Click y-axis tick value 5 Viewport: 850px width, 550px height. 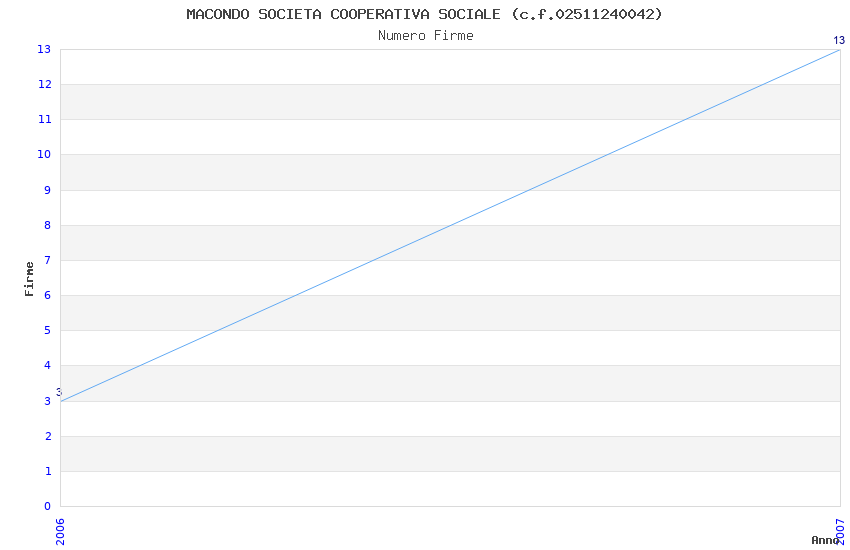[48, 331]
